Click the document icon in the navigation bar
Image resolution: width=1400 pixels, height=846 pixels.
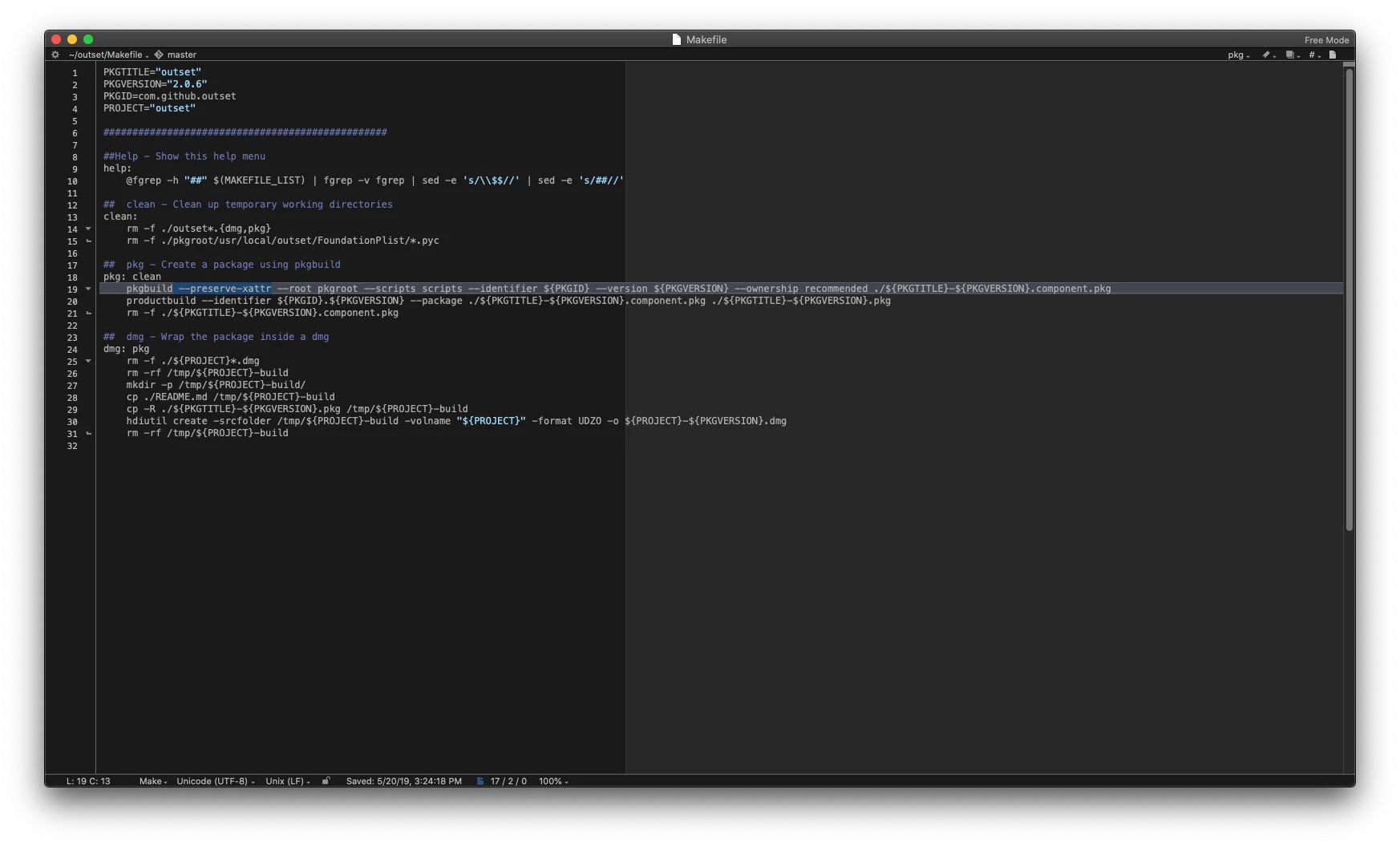click(x=1333, y=55)
